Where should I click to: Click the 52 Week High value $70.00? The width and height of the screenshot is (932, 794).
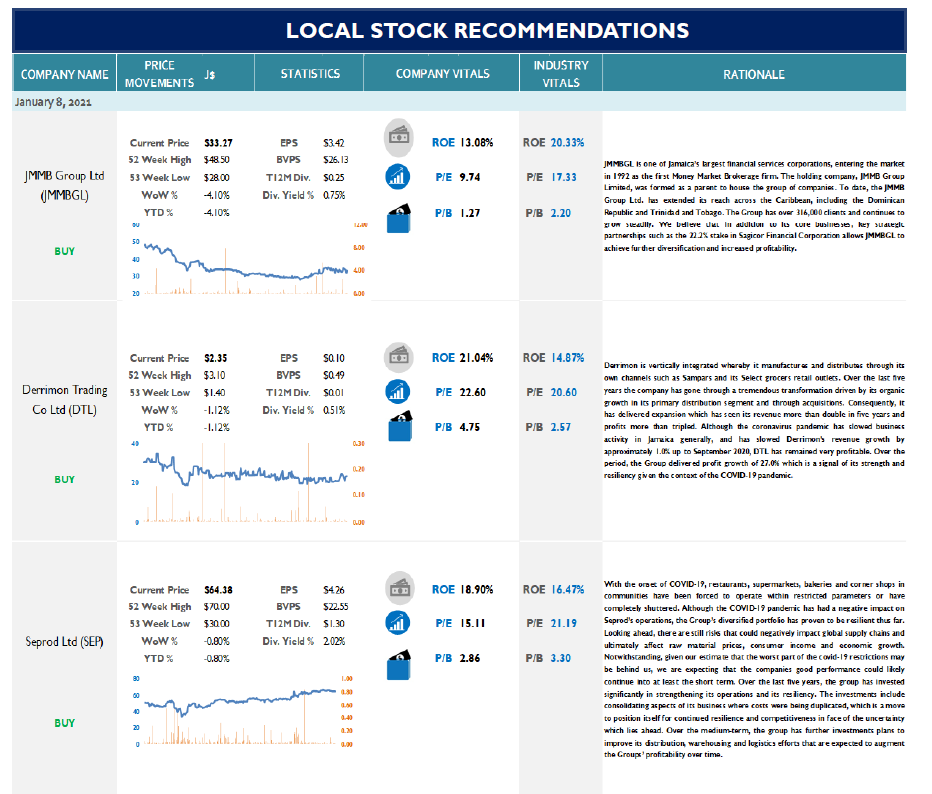pos(216,607)
